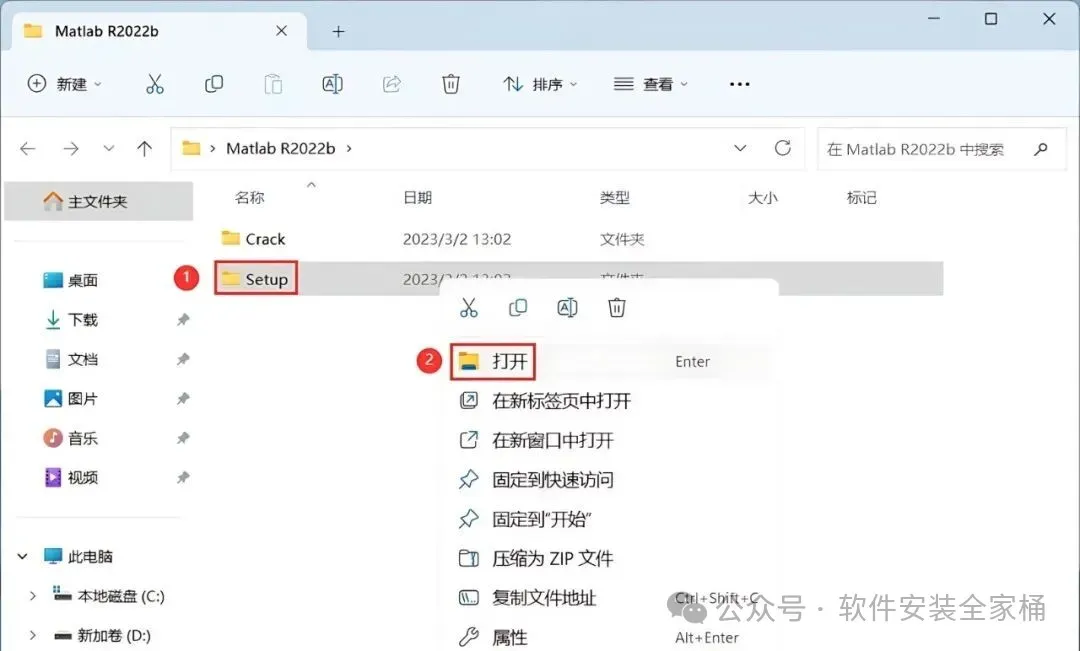Add a new tab with the plus button
Viewport: 1080px width, 651px height.
point(338,31)
